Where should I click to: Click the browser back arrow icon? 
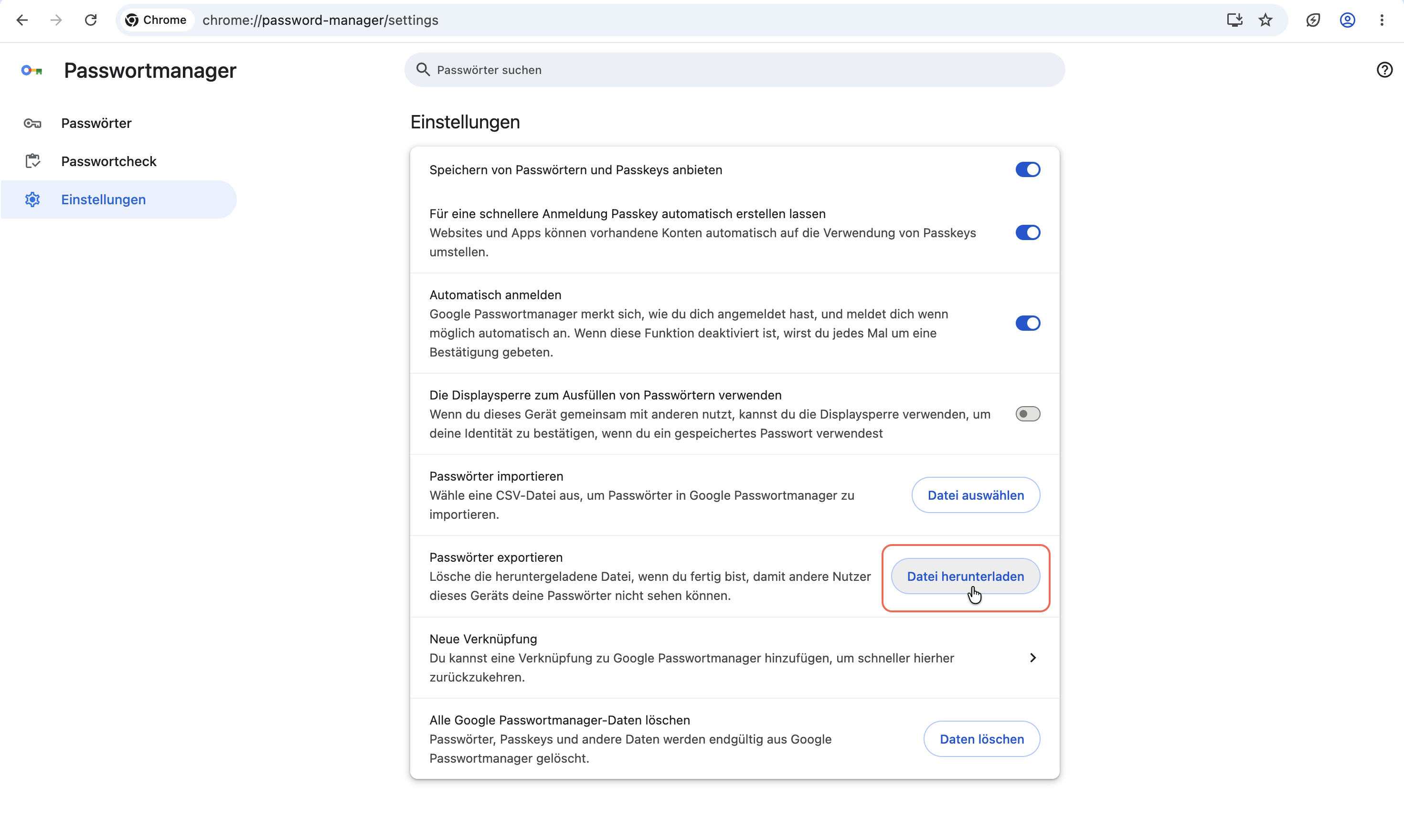click(22, 21)
